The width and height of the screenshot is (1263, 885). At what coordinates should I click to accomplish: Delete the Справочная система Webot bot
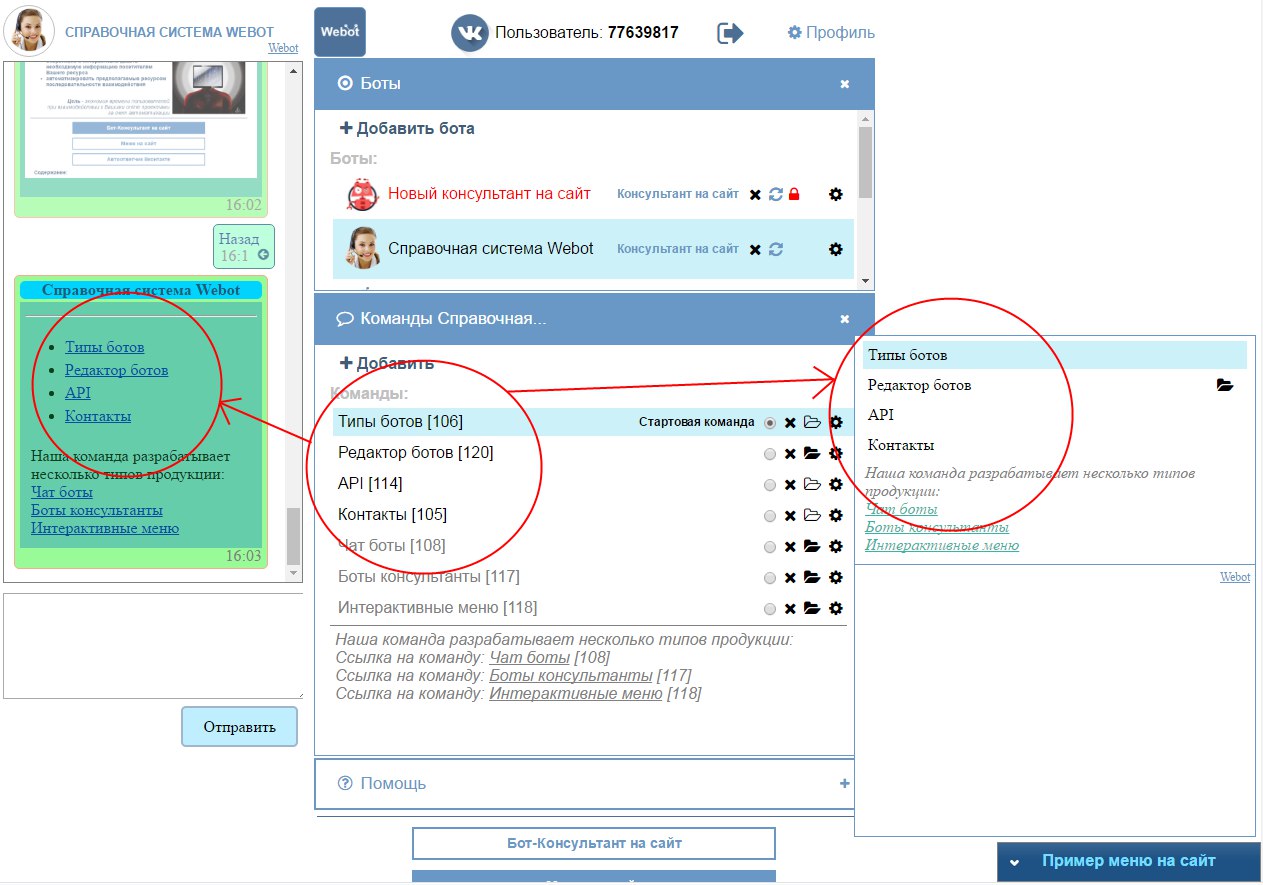coord(755,249)
